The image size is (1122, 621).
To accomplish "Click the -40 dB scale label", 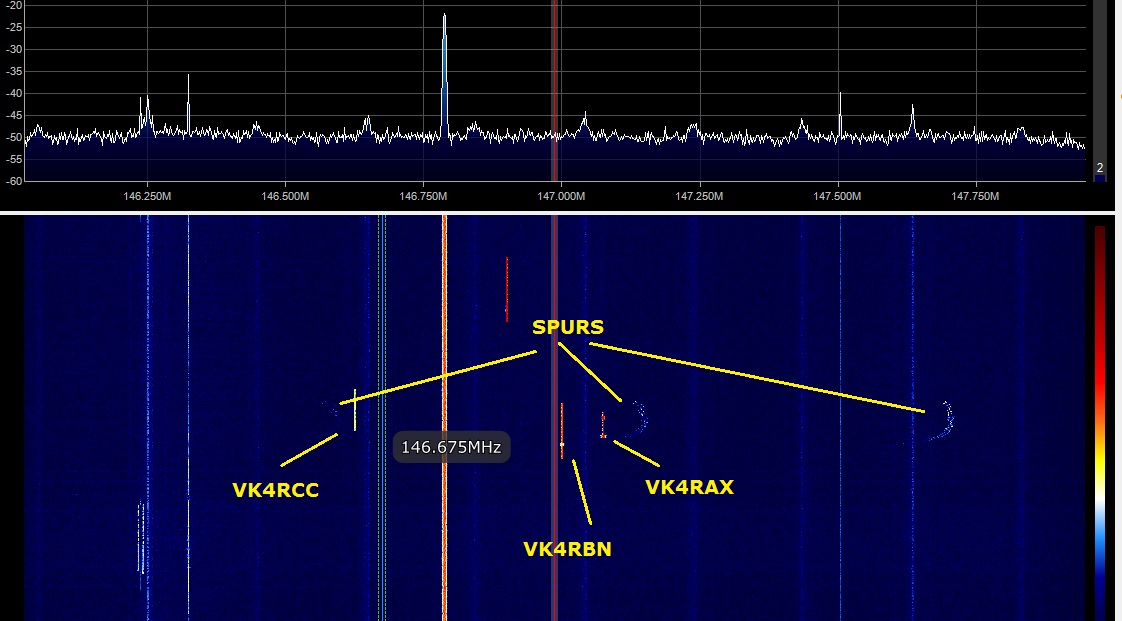I will pyautogui.click(x=13, y=93).
